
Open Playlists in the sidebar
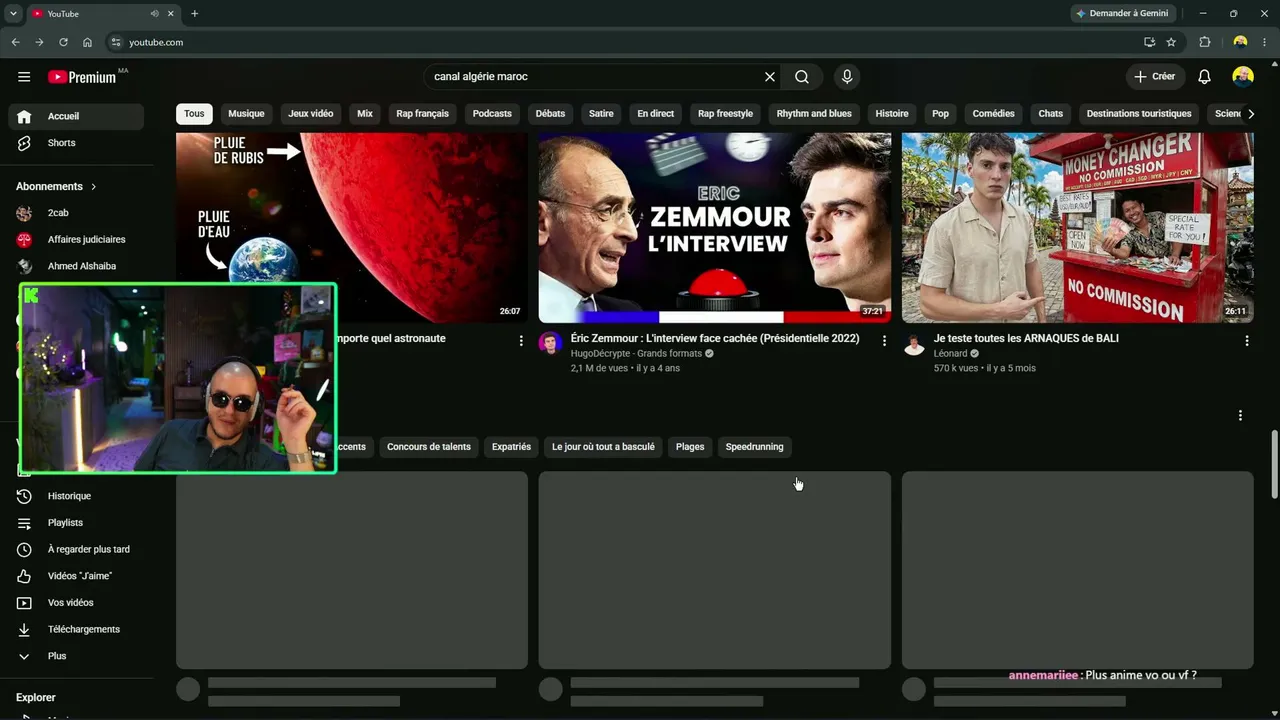[76, 523]
